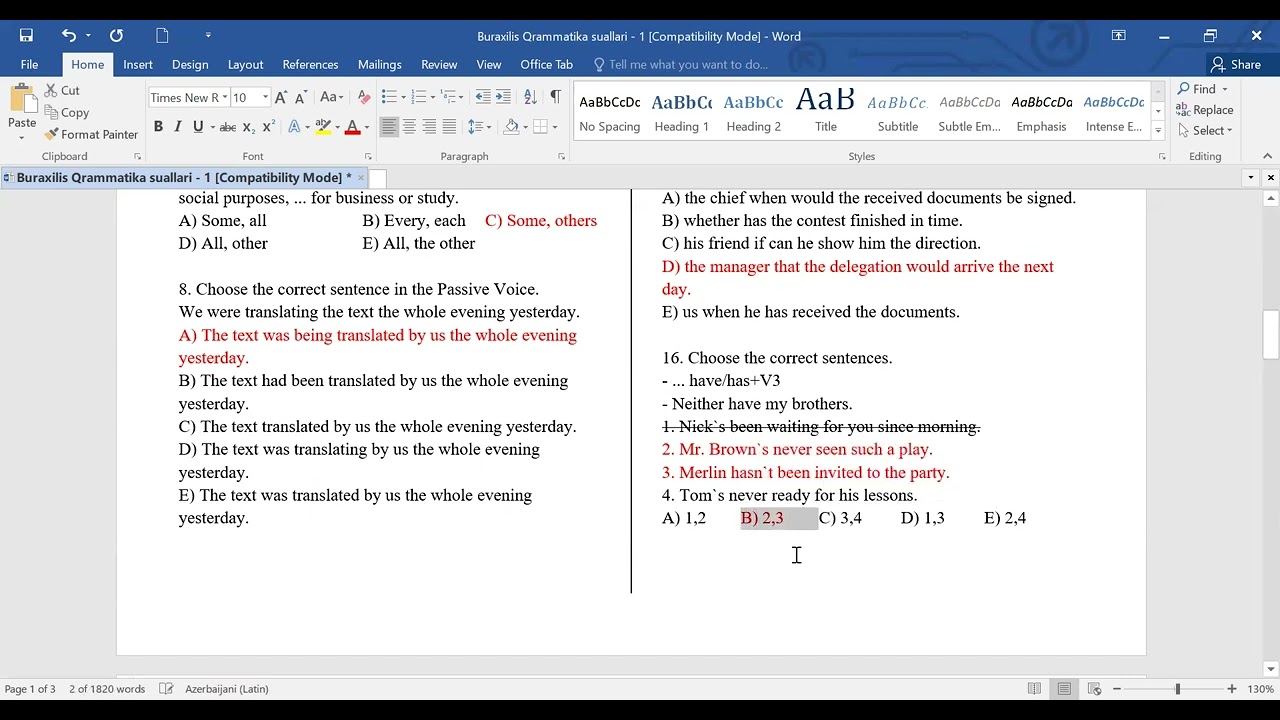Open the Borders dropdown
The image size is (1280, 720).
tap(554, 127)
